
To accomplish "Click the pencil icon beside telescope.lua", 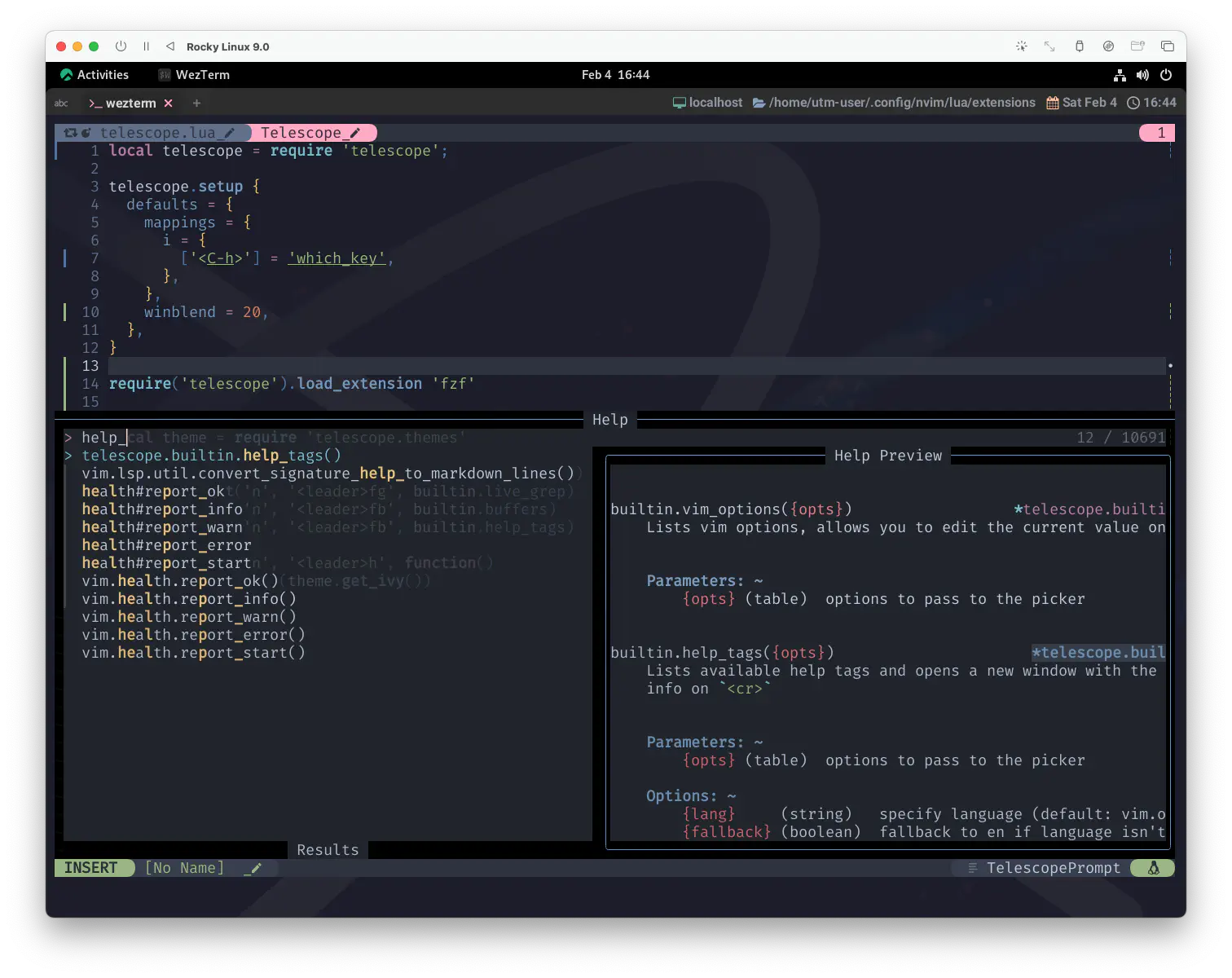I will [x=230, y=133].
